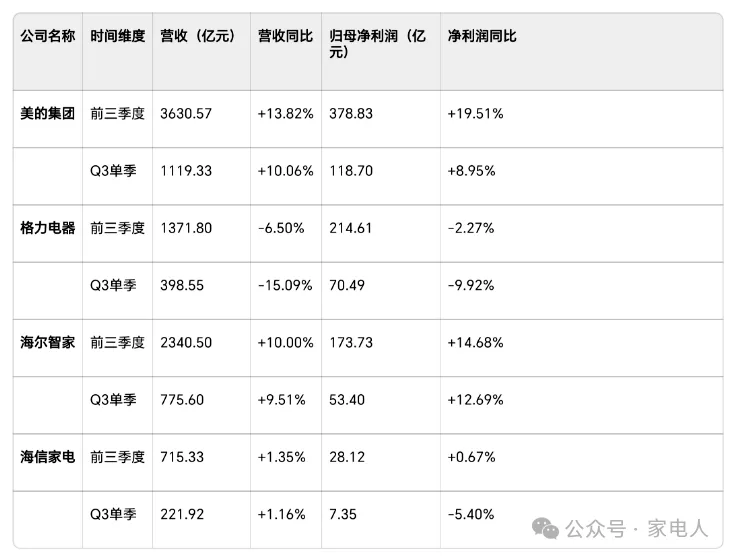Click the 营收同比 column header

coord(285,36)
